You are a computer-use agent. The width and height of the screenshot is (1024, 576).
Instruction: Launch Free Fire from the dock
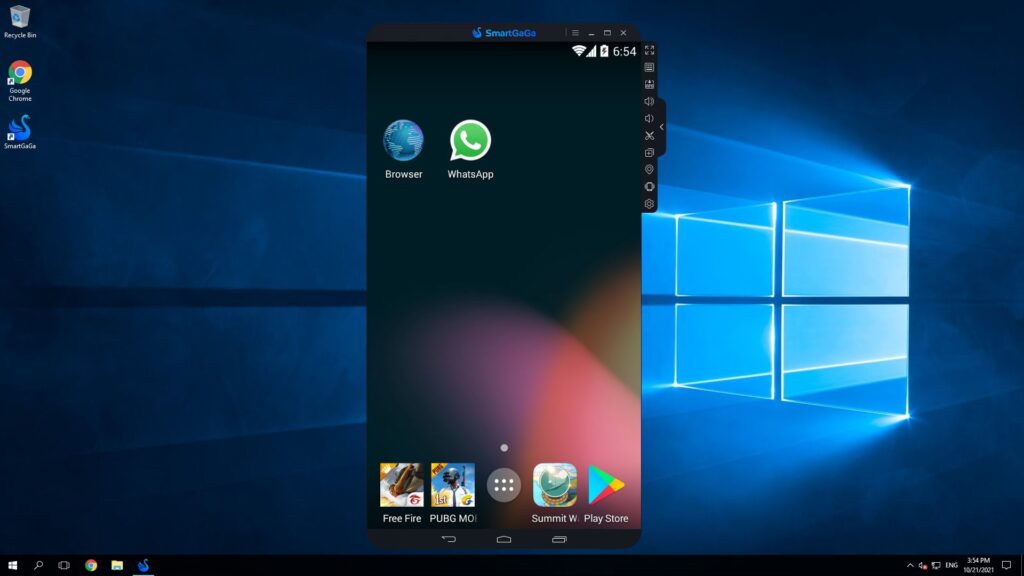pos(401,486)
